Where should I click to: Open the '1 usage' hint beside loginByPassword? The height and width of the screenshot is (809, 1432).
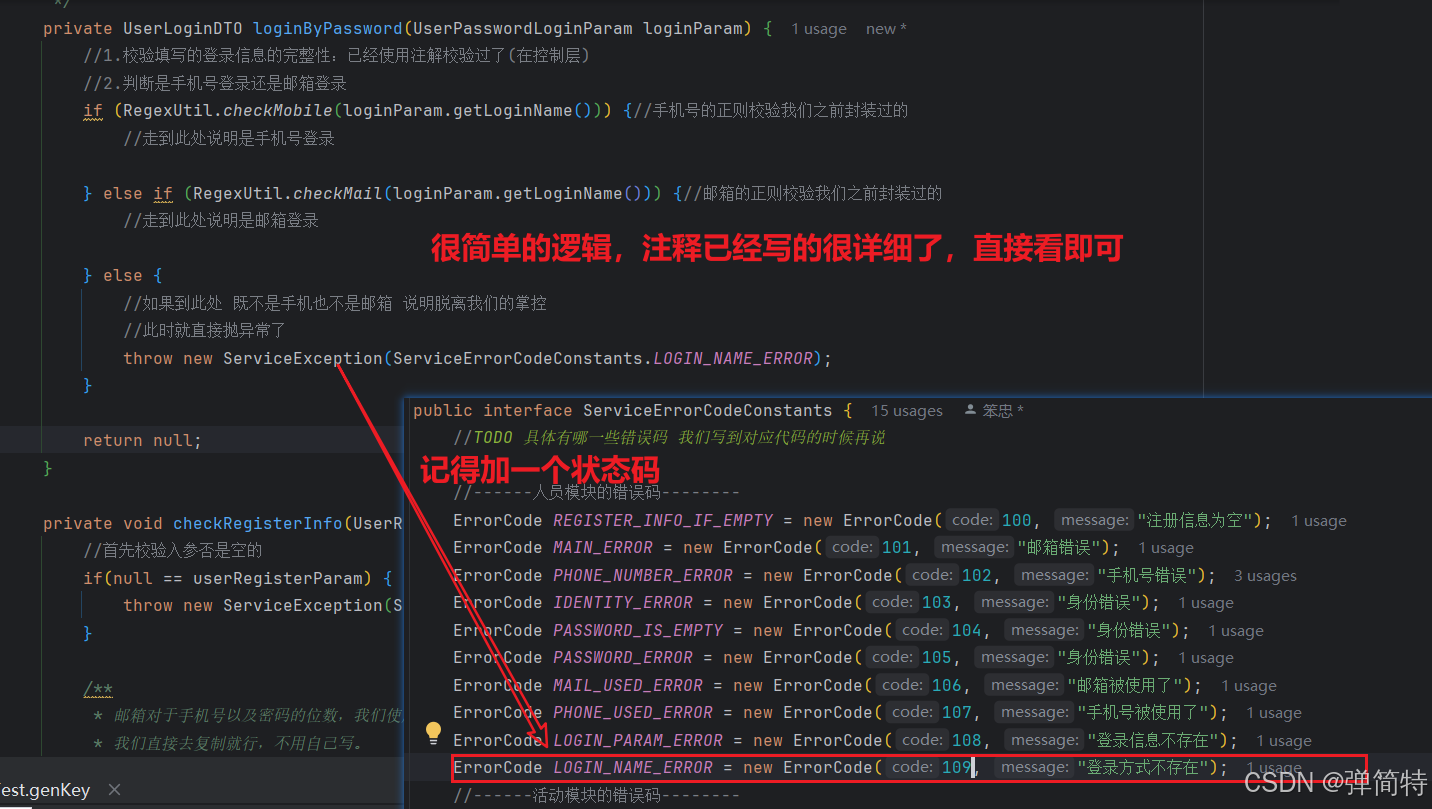click(819, 29)
